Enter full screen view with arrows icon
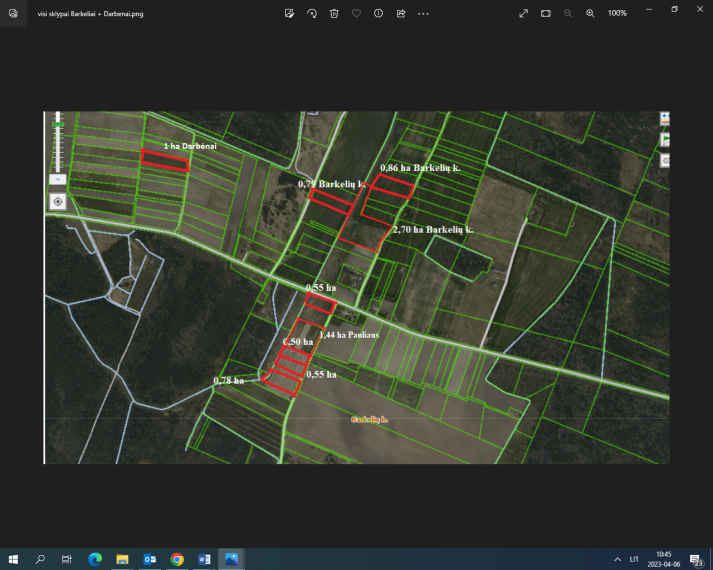The width and height of the screenshot is (713, 570). 523,14
